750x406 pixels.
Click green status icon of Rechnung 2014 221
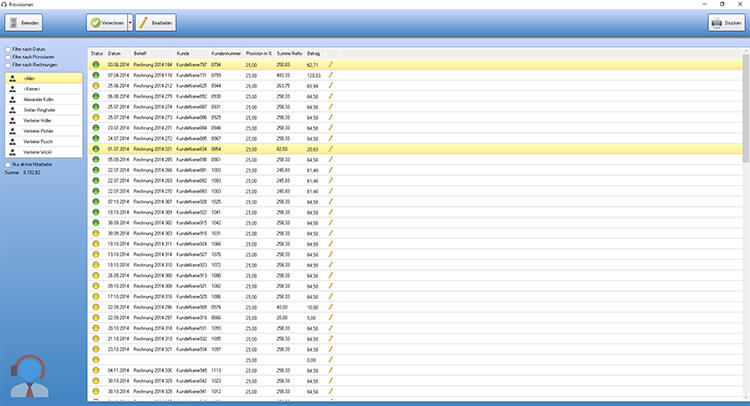pyautogui.click(x=96, y=149)
